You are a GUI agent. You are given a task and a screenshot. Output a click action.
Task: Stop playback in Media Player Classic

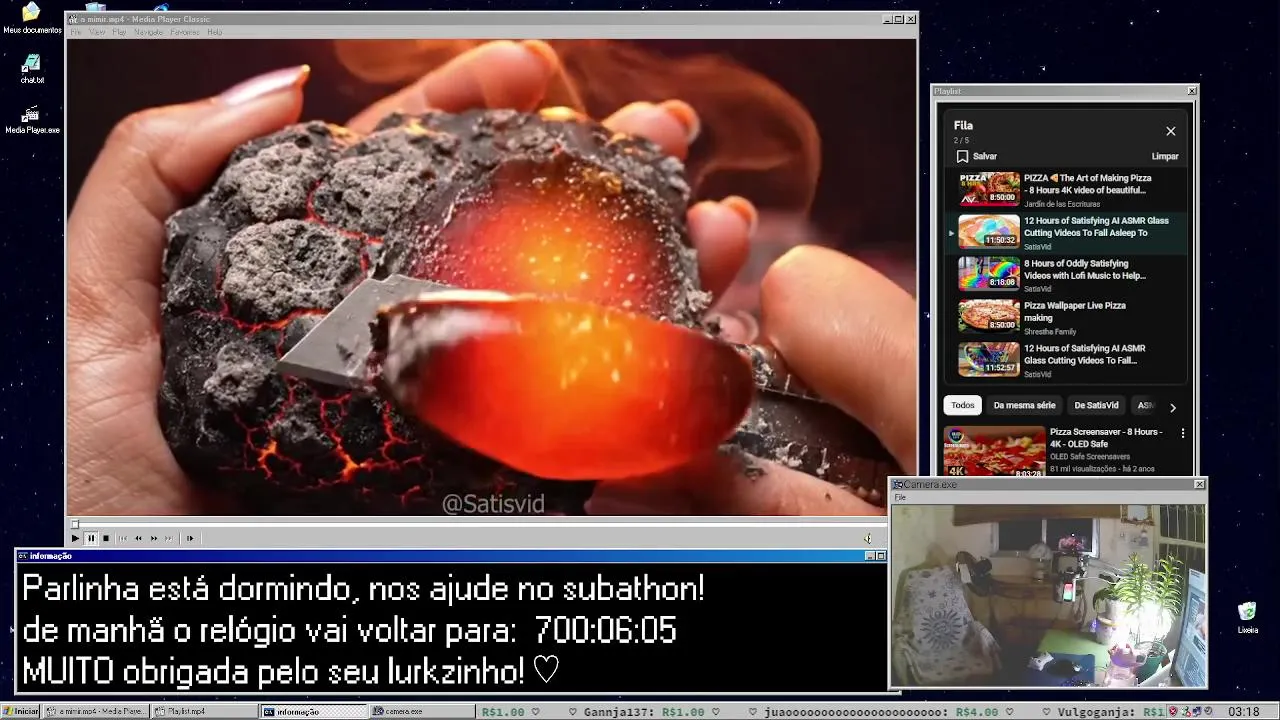click(106, 538)
